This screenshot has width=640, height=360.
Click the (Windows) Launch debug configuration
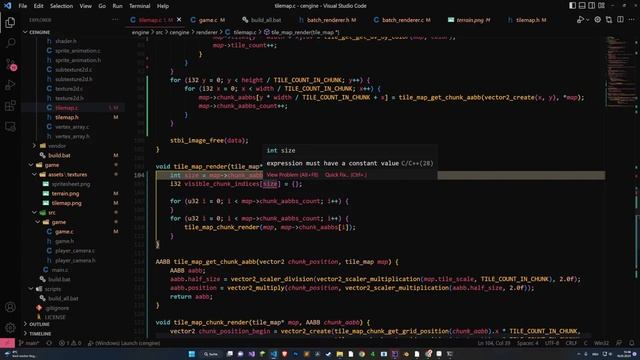124,343
